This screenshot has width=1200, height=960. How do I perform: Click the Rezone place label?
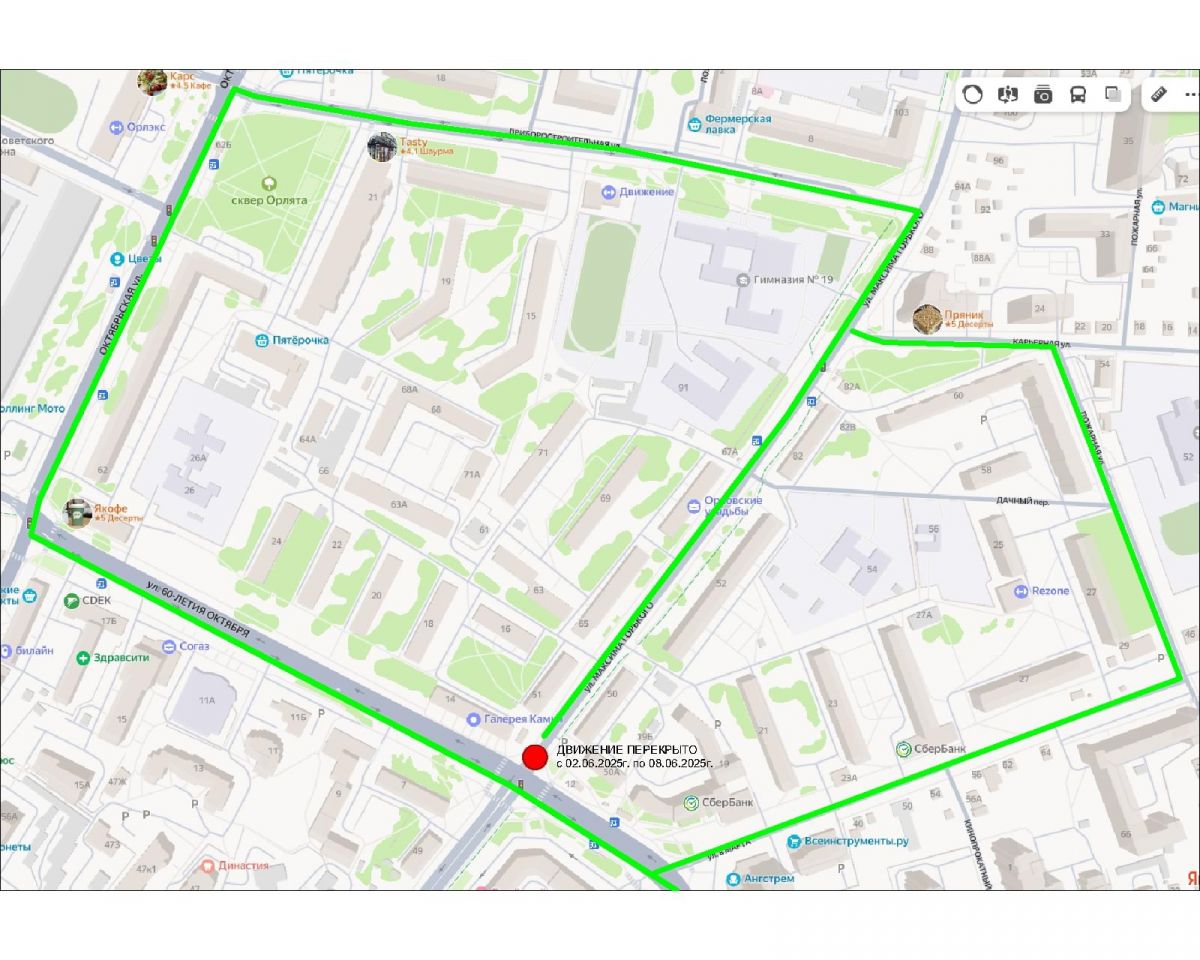click(x=1051, y=590)
